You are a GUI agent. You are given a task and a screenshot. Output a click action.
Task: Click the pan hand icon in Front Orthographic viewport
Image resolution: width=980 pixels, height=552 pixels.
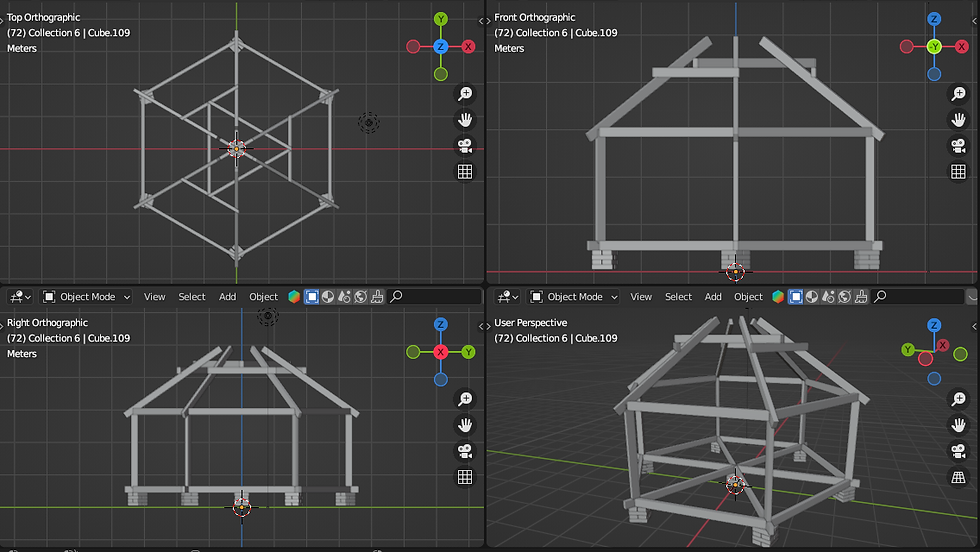[958, 119]
